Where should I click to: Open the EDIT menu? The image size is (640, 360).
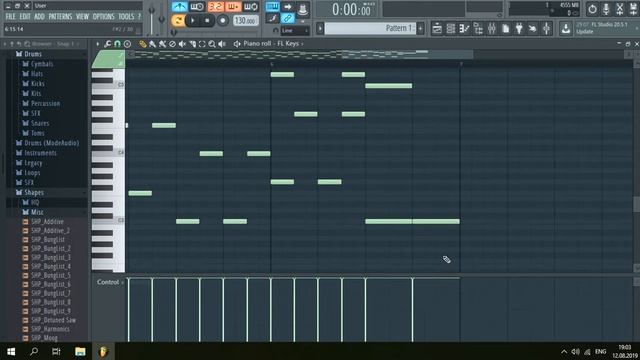point(25,17)
